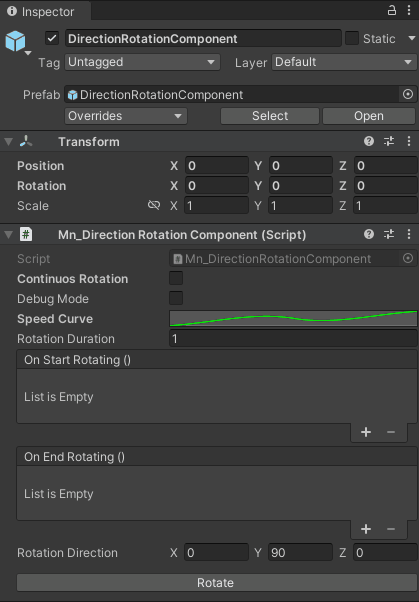Open script component three-dot menu
The height and width of the screenshot is (602, 419).
click(x=409, y=234)
